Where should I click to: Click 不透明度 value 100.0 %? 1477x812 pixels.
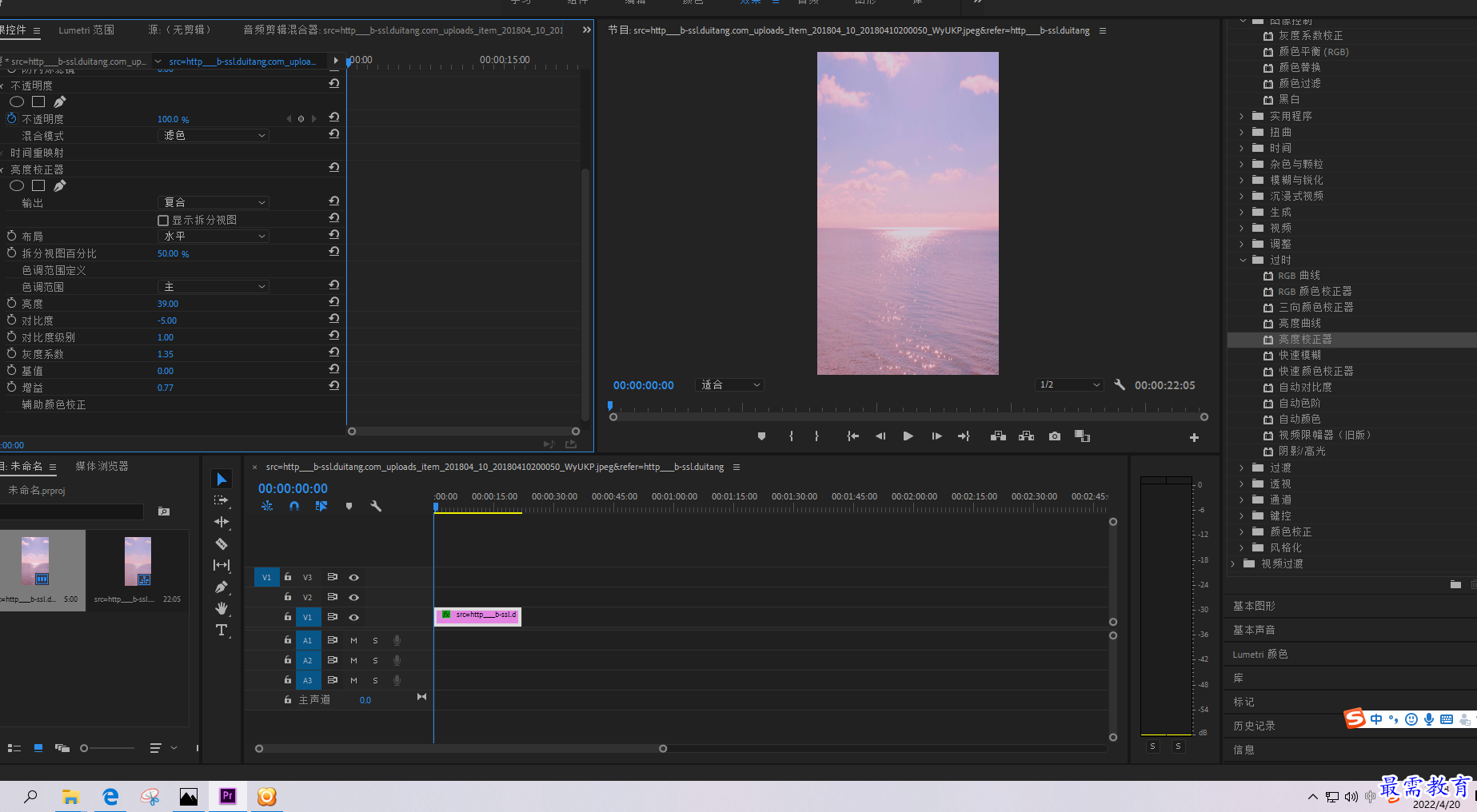pos(173,119)
